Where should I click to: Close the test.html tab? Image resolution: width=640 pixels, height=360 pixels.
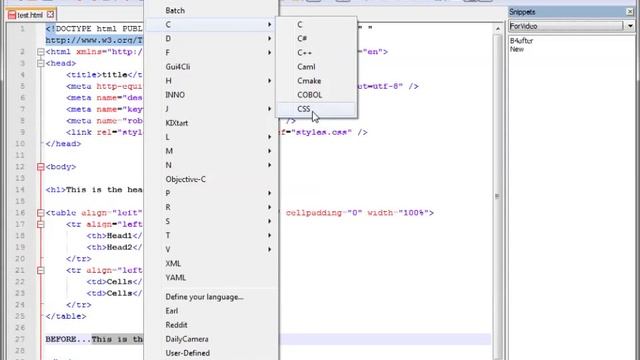[50, 15]
